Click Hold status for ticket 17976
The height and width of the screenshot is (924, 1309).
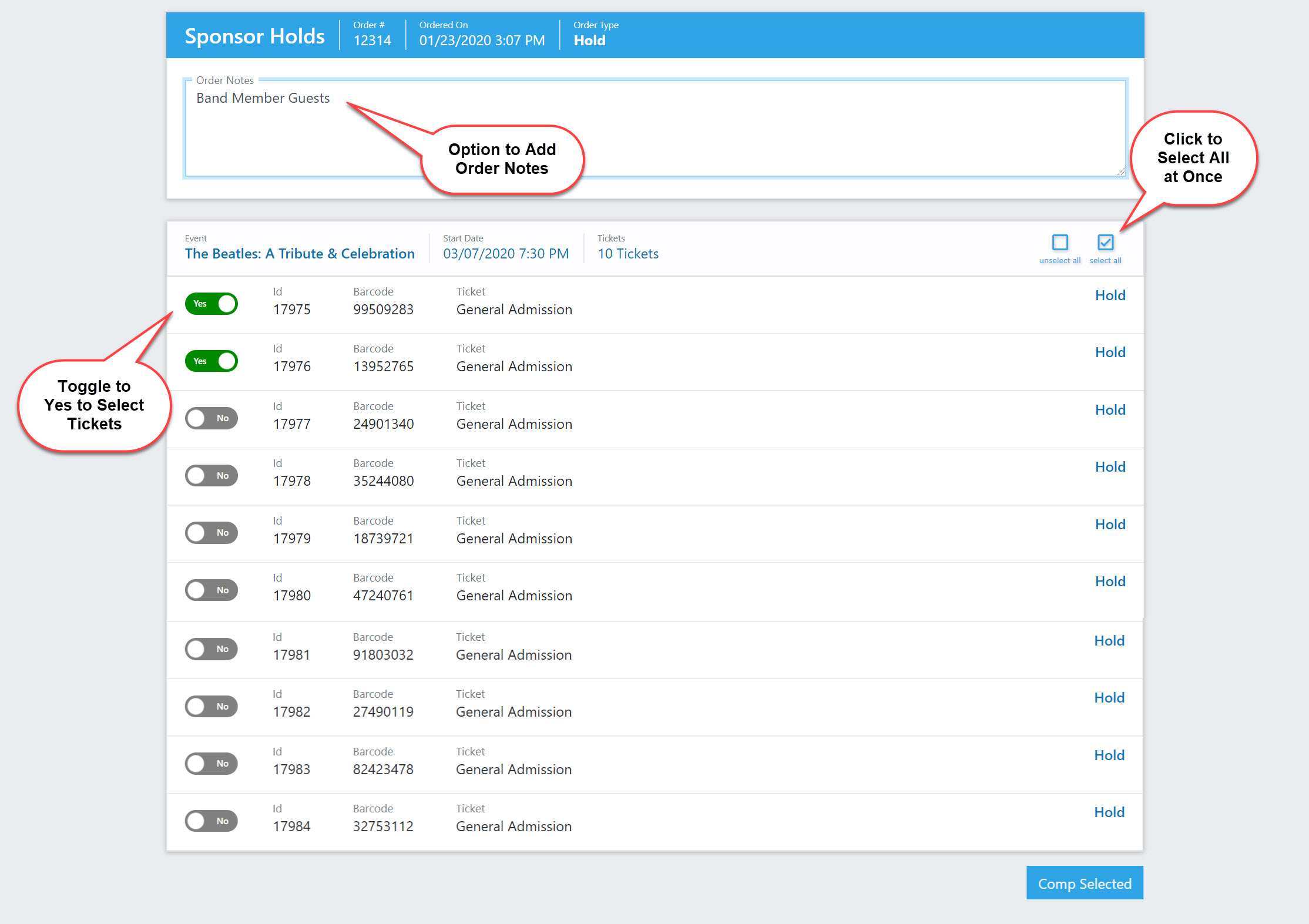[1110, 352]
